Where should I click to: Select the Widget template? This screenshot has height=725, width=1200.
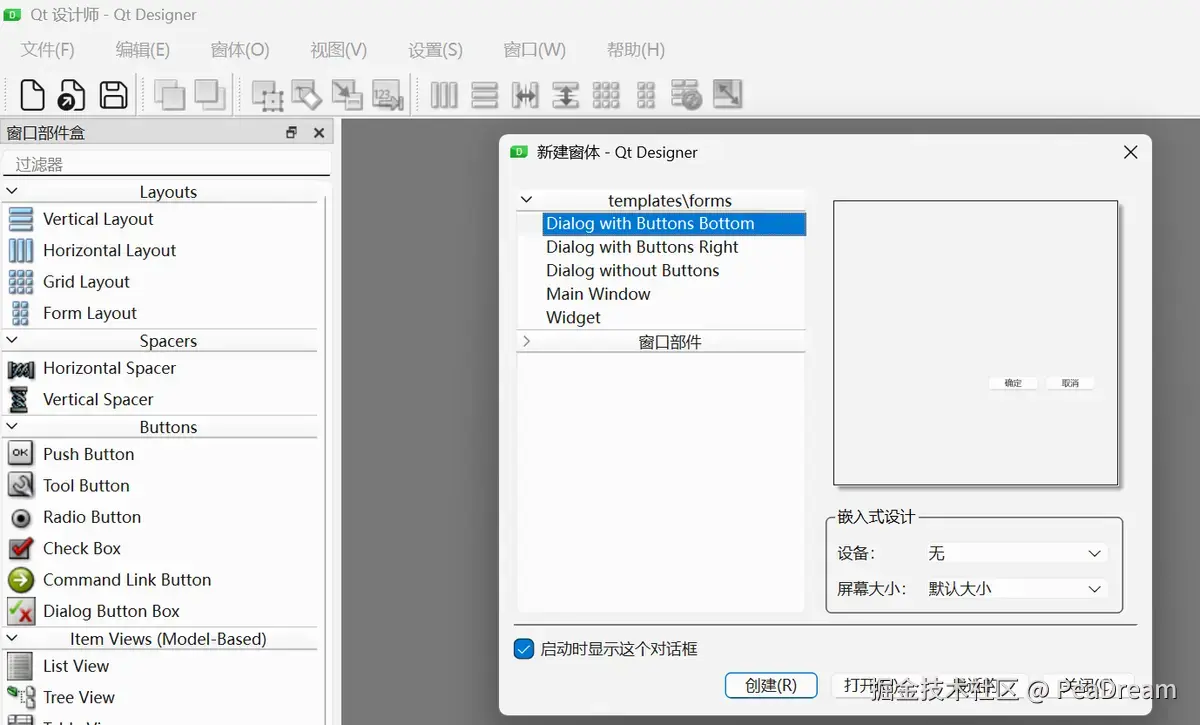(x=573, y=317)
